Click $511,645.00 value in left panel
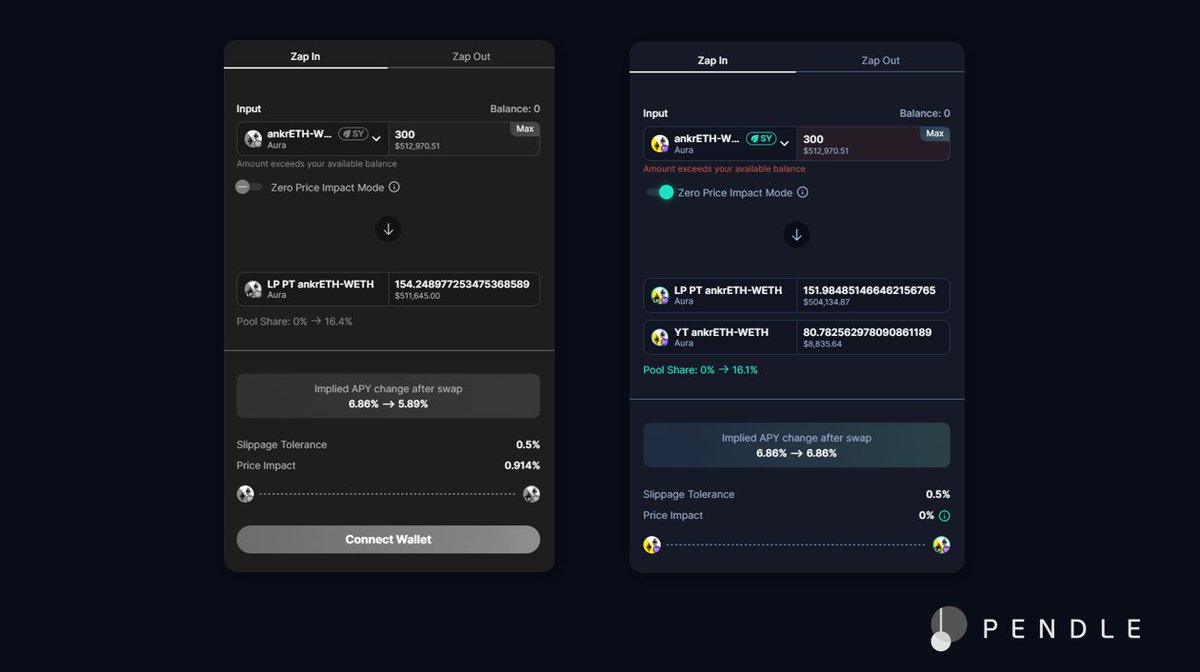 417,296
